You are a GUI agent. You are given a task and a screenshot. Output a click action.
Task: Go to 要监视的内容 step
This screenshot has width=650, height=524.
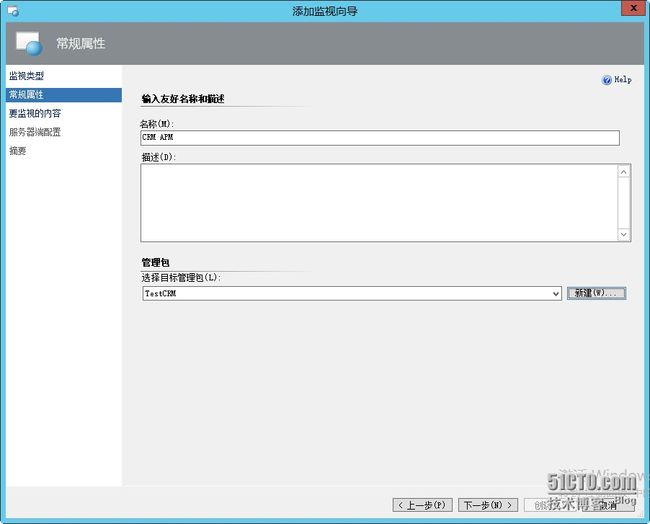click(x=35, y=113)
